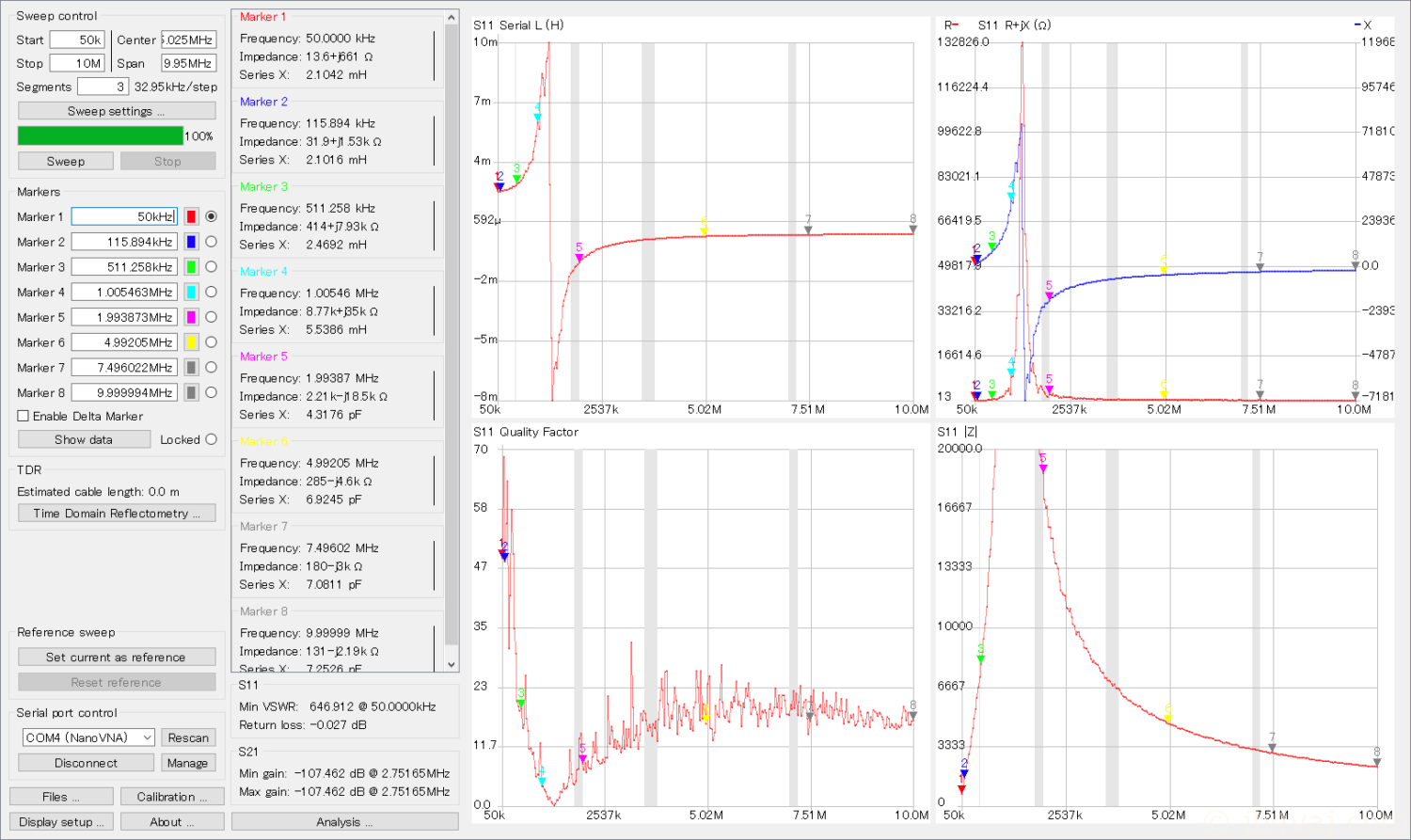This screenshot has height=840, width=1411.
Task: Select the Marker 3 radio button
Action: pos(211,267)
